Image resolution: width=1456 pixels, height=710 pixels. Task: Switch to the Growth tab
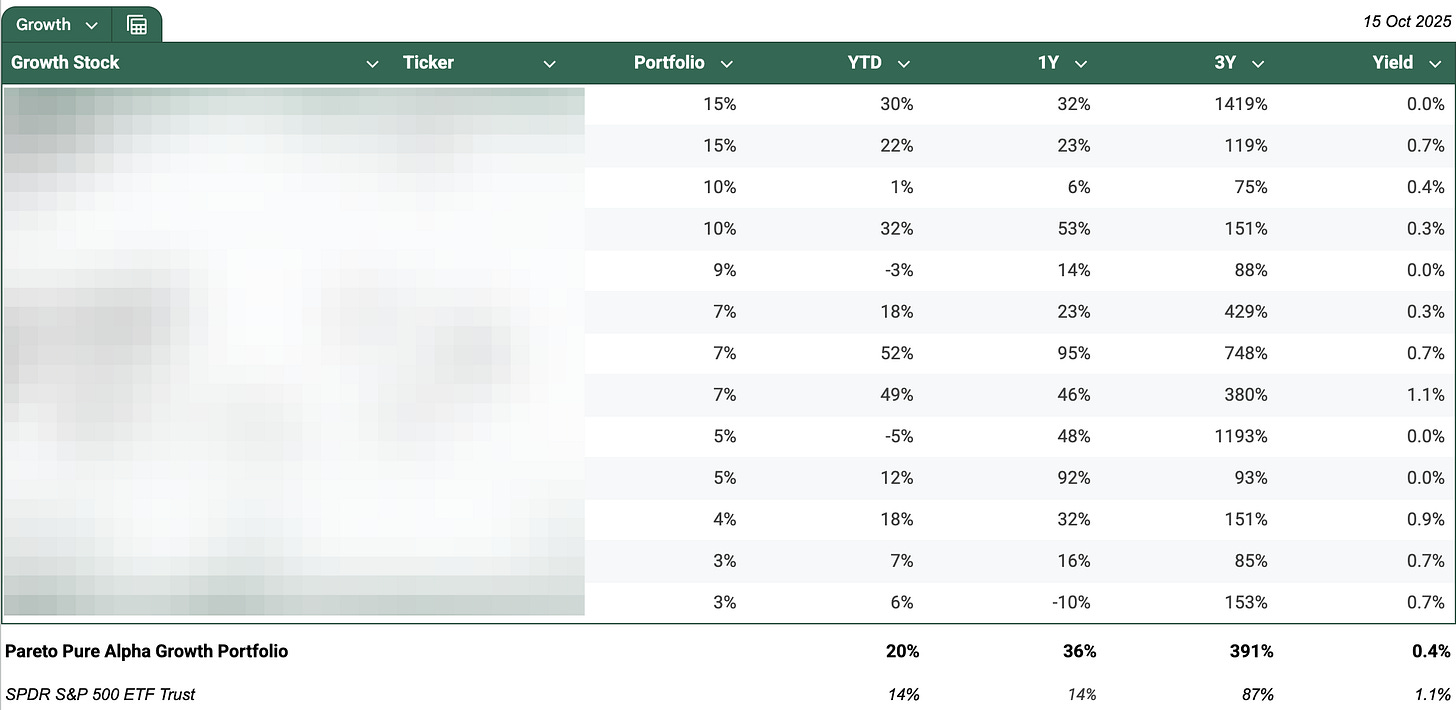point(44,24)
